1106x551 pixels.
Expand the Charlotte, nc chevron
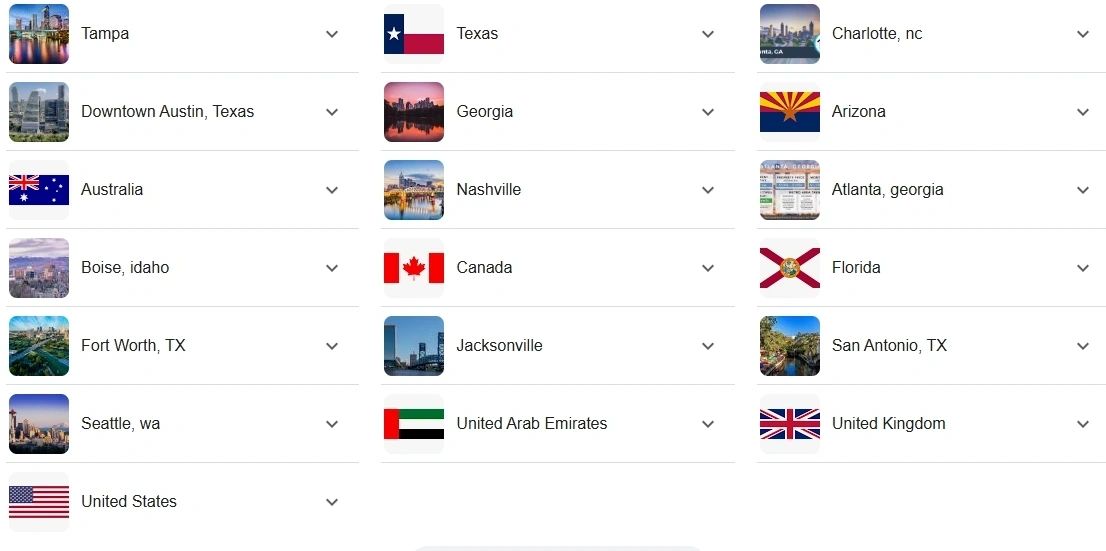[1083, 34]
